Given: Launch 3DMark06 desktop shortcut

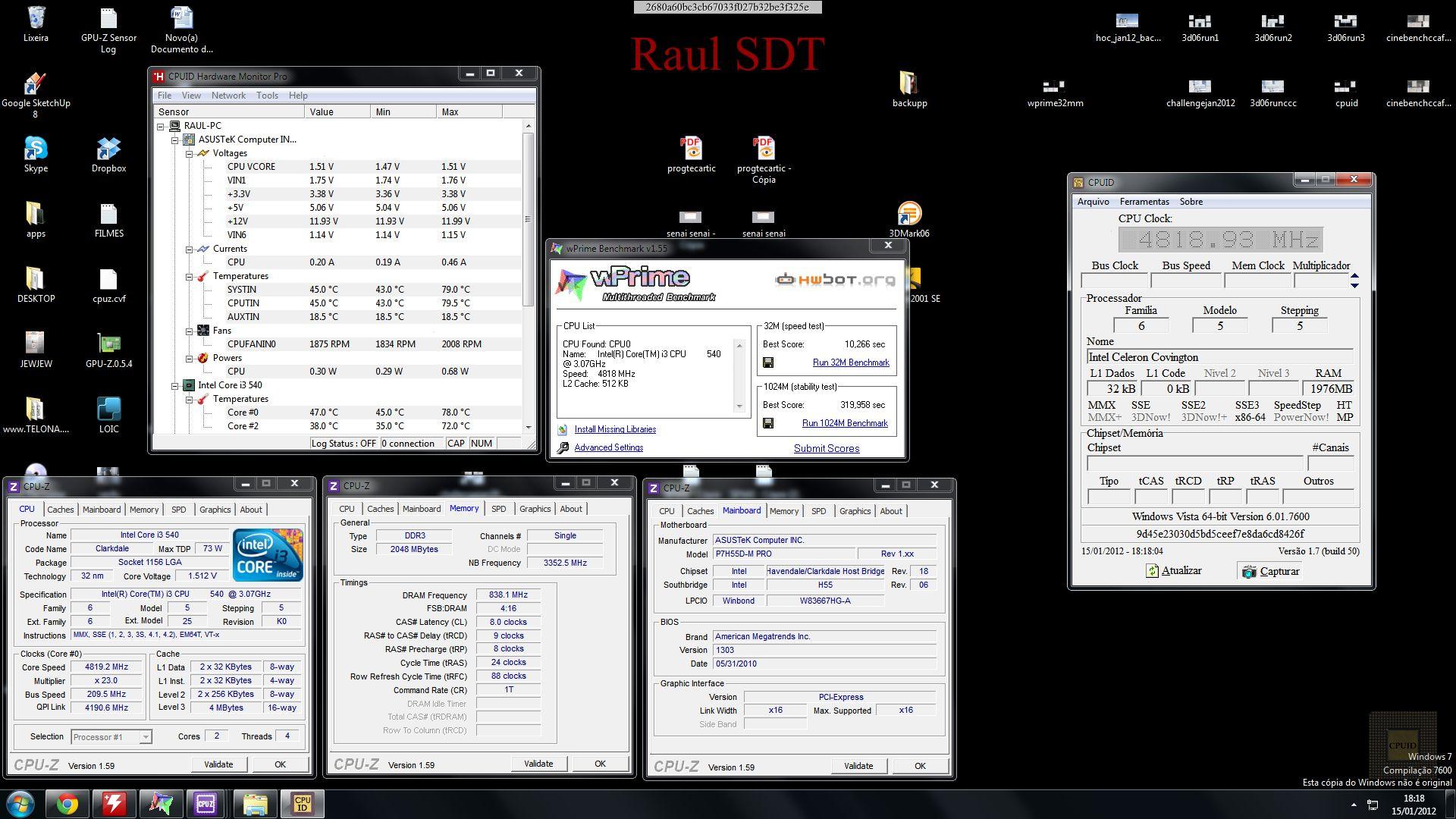Looking at the screenshot, I should point(909,220).
